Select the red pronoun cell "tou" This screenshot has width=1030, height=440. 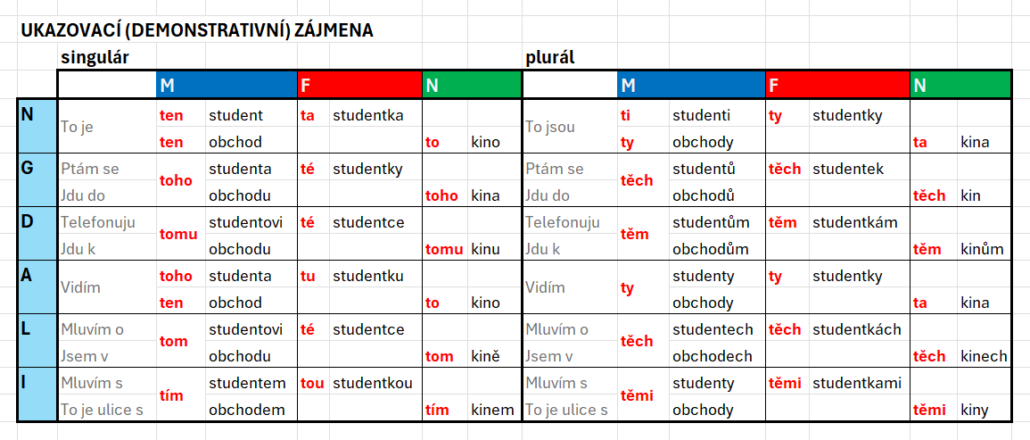pyautogui.click(x=313, y=383)
